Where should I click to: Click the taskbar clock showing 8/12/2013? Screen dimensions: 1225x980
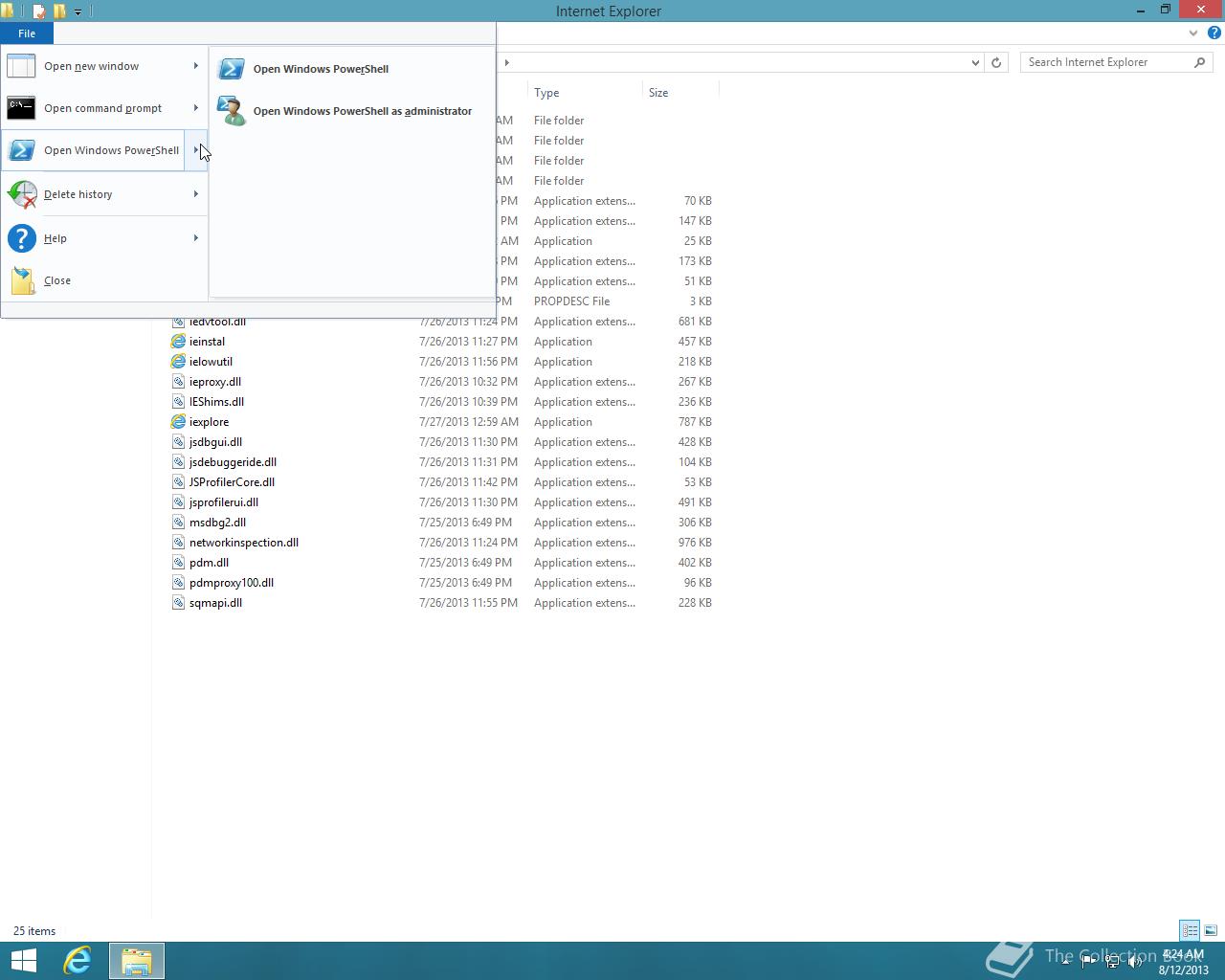click(1183, 962)
